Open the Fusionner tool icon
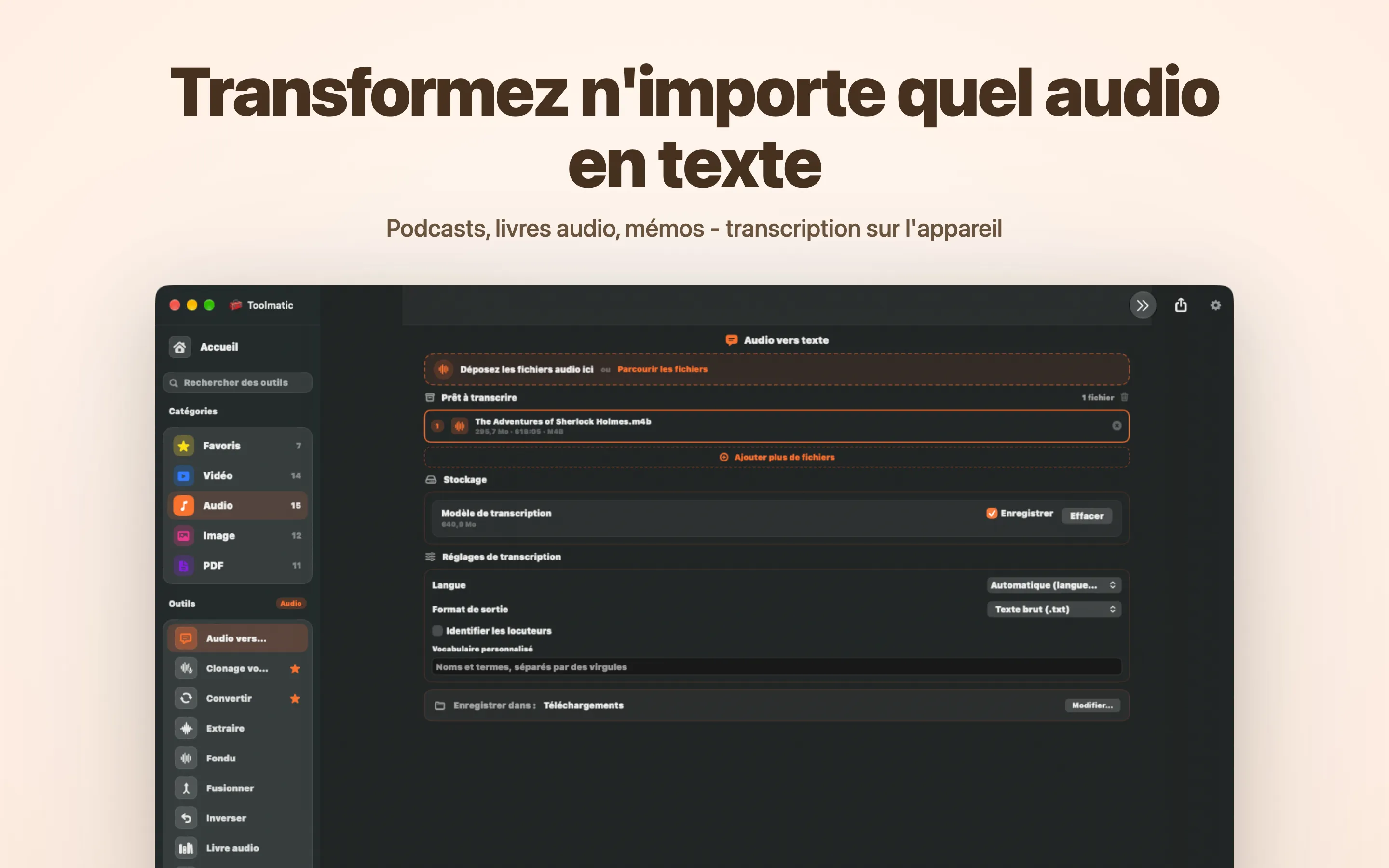 point(186,787)
